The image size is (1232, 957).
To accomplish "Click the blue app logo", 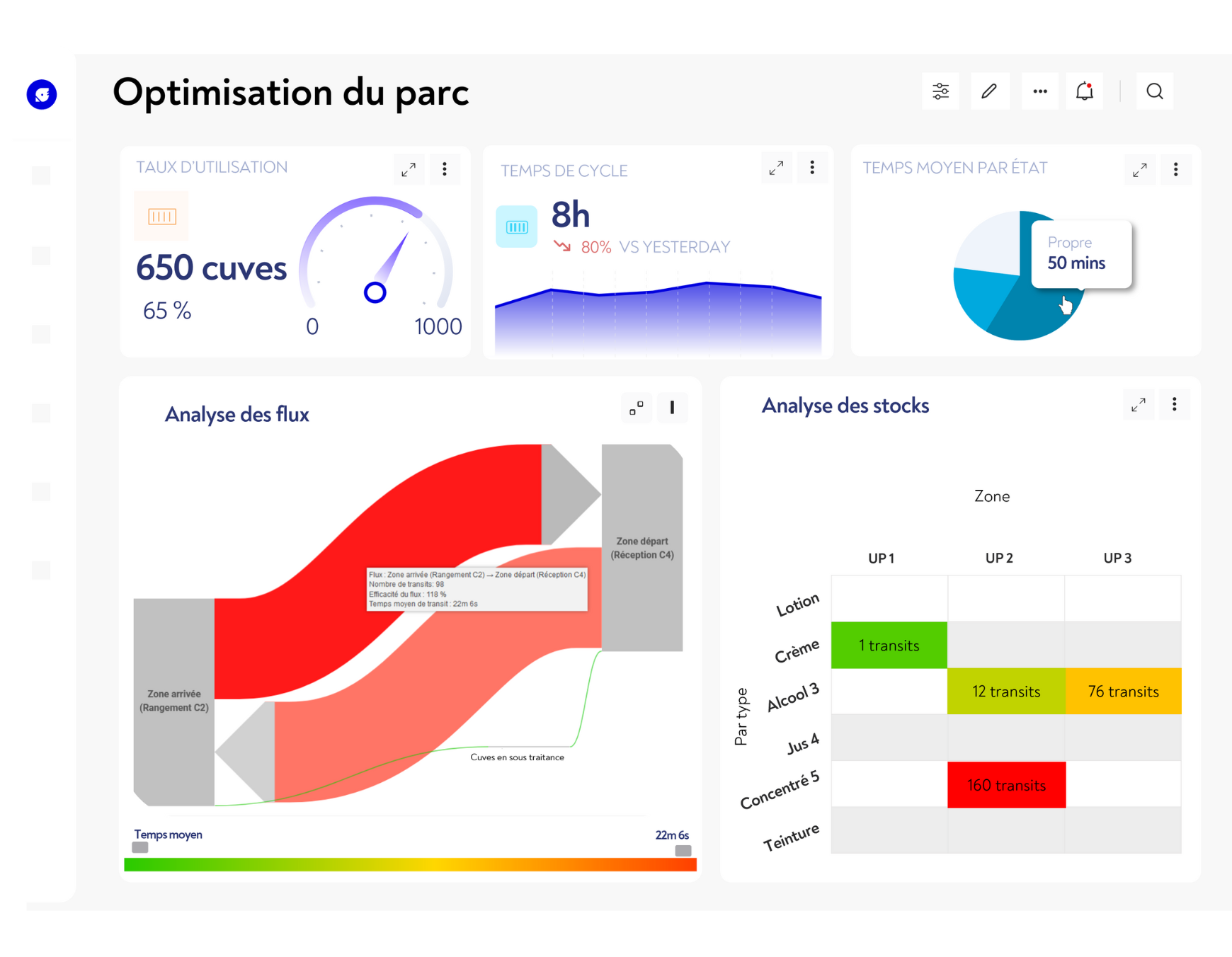I will [42, 94].
